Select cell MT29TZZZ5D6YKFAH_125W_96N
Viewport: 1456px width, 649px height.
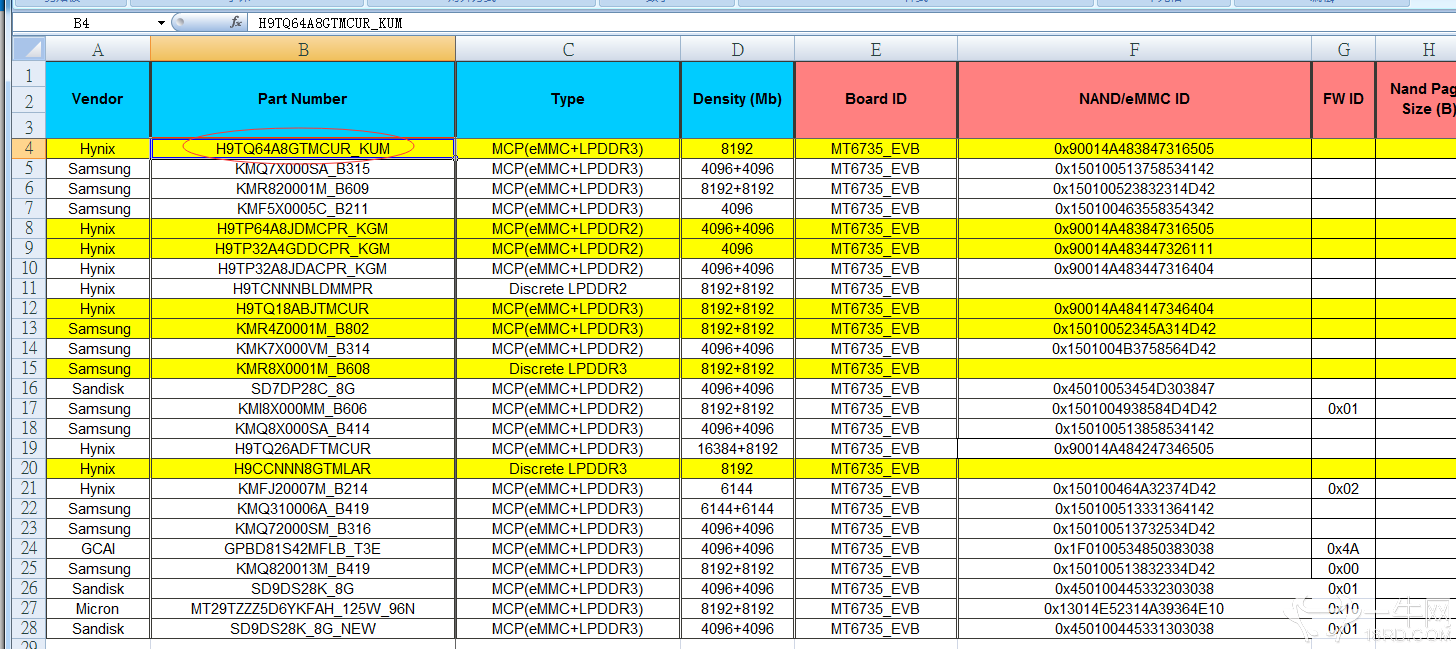pyautogui.click(x=303, y=609)
